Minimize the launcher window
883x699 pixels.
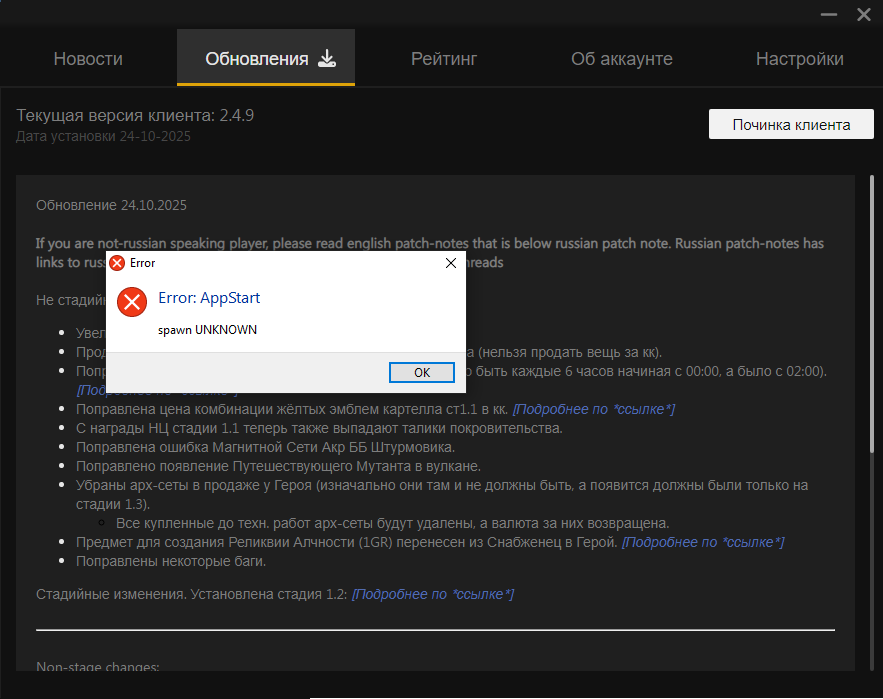click(828, 15)
